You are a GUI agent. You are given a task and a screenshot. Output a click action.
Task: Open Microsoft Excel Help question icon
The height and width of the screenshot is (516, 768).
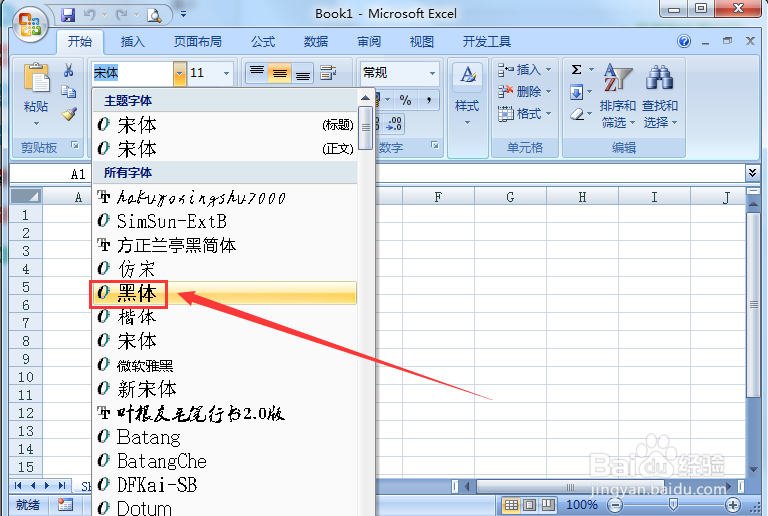click(684, 42)
